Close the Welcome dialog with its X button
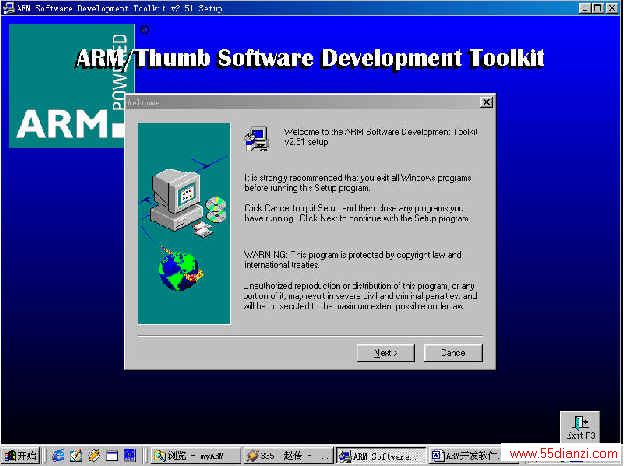The width and height of the screenshot is (624, 466). pos(486,102)
